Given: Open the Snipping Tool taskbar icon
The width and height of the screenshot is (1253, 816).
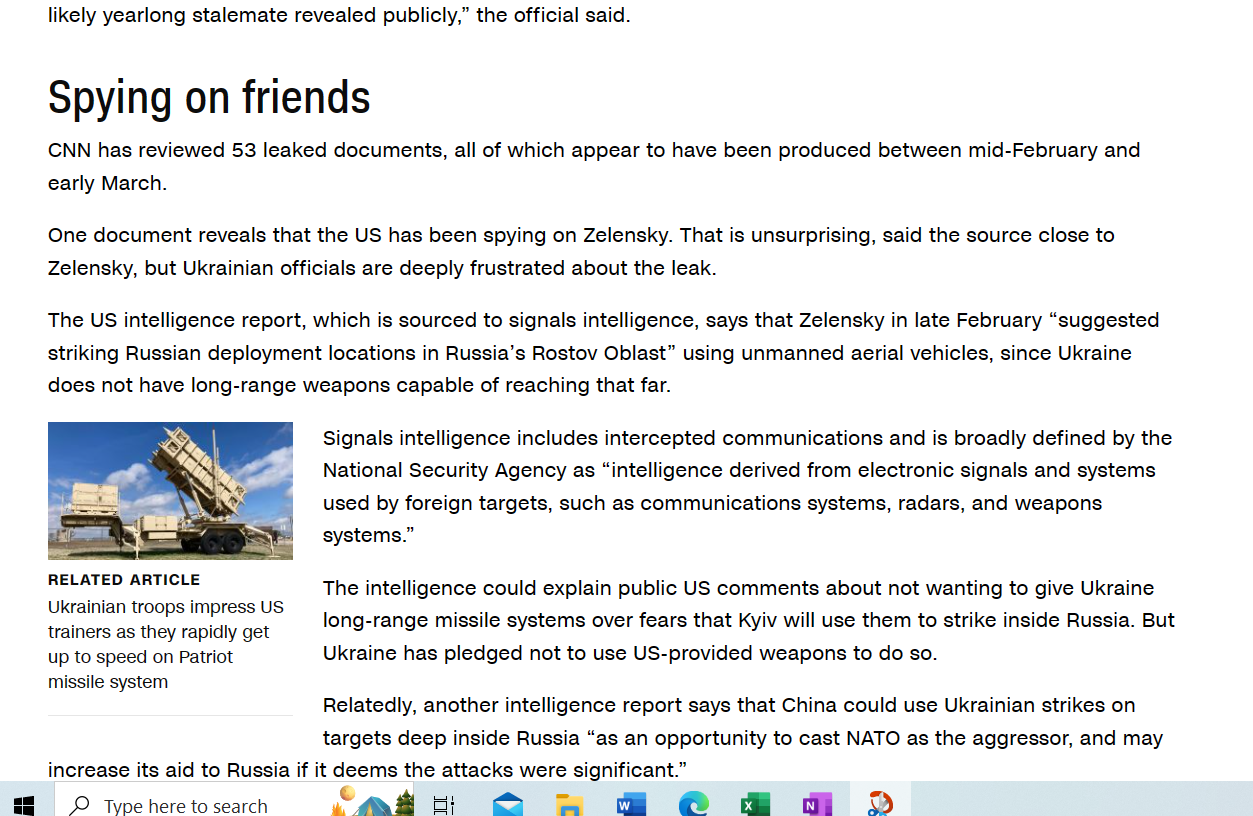Looking at the screenshot, I should click(x=880, y=804).
